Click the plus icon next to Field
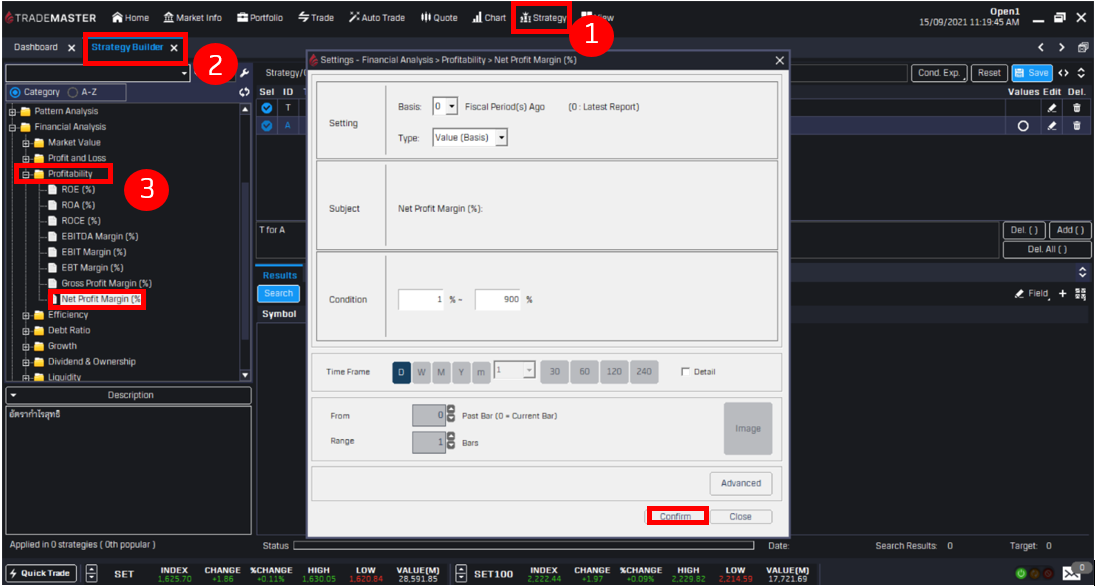The width and height of the screenshot is (1096, 586). tap(1063, 293)
